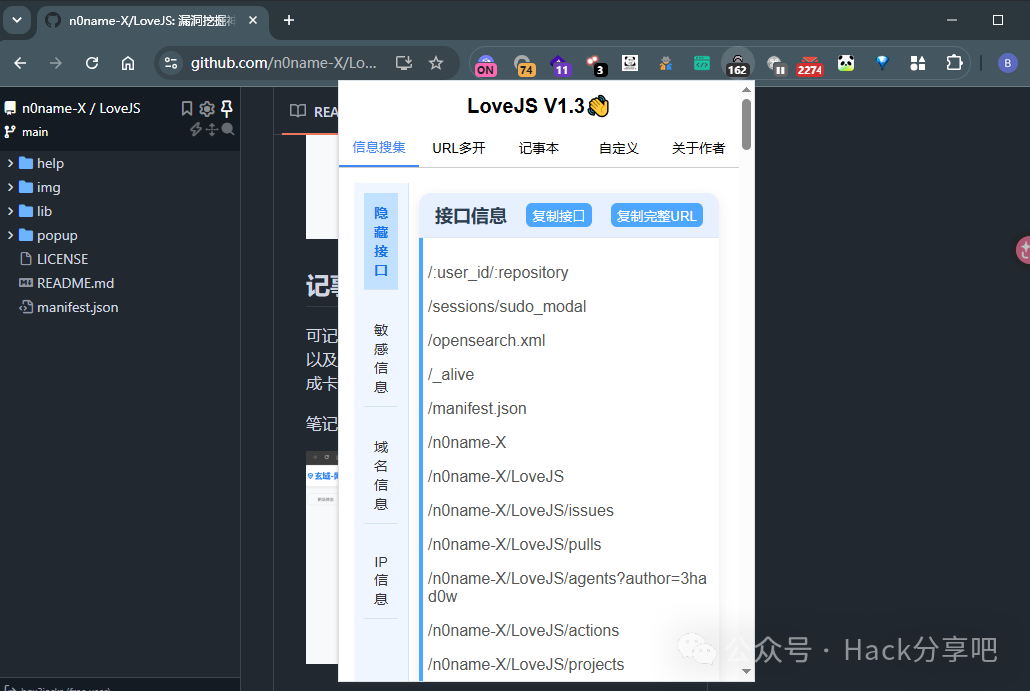The image size is (1030, 691).
Task: Select the 关于作者 tab
Action: (698, 148)
